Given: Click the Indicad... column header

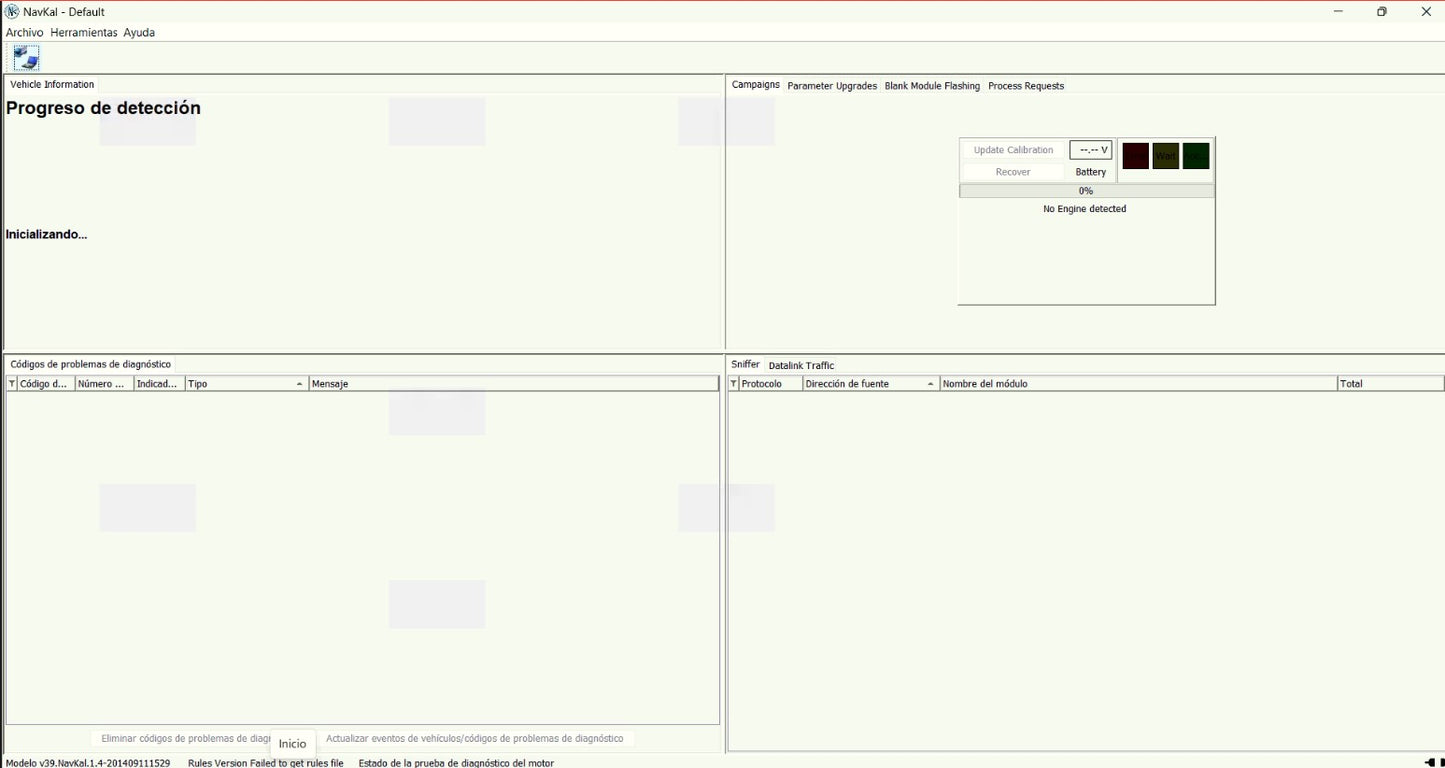Looking at the screenshot, I should pyautogui.click(x=159, y=384).
